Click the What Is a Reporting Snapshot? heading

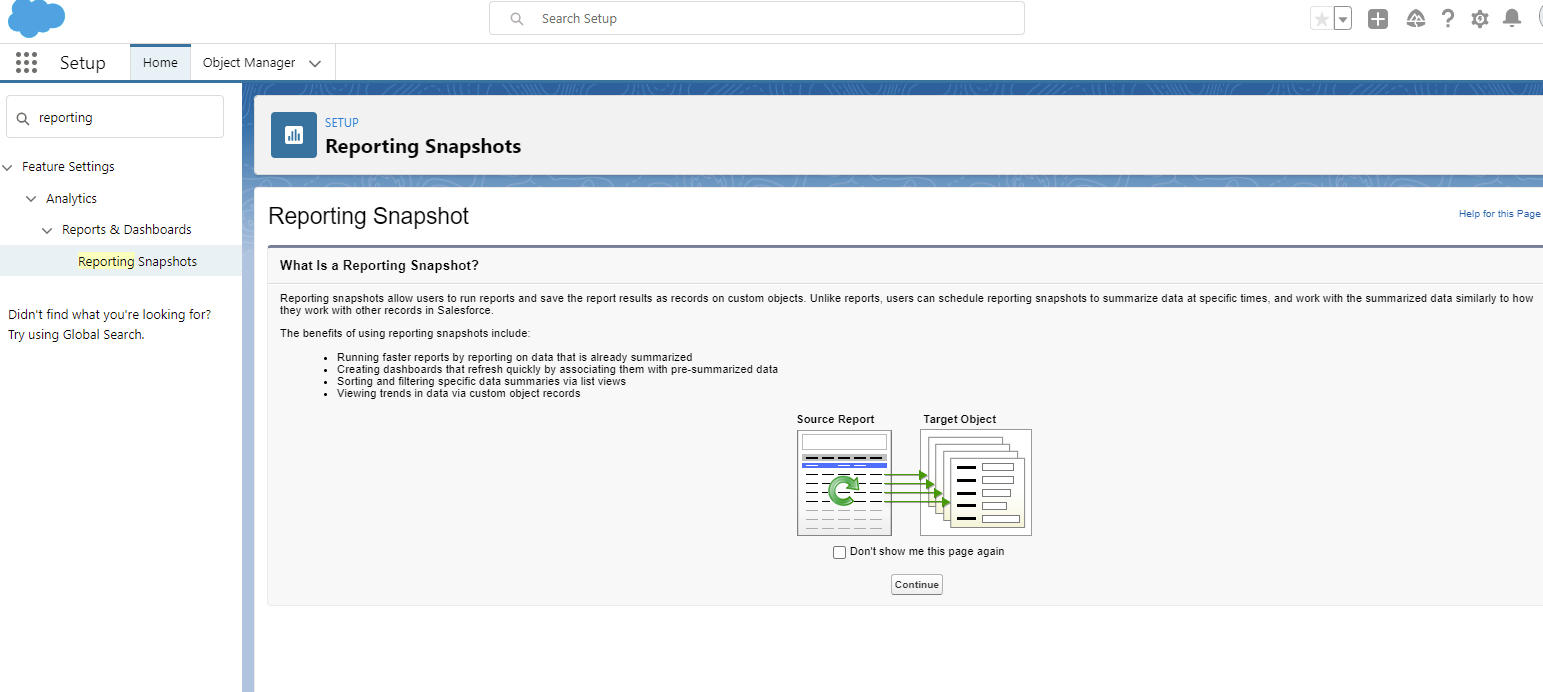point(379,265)
